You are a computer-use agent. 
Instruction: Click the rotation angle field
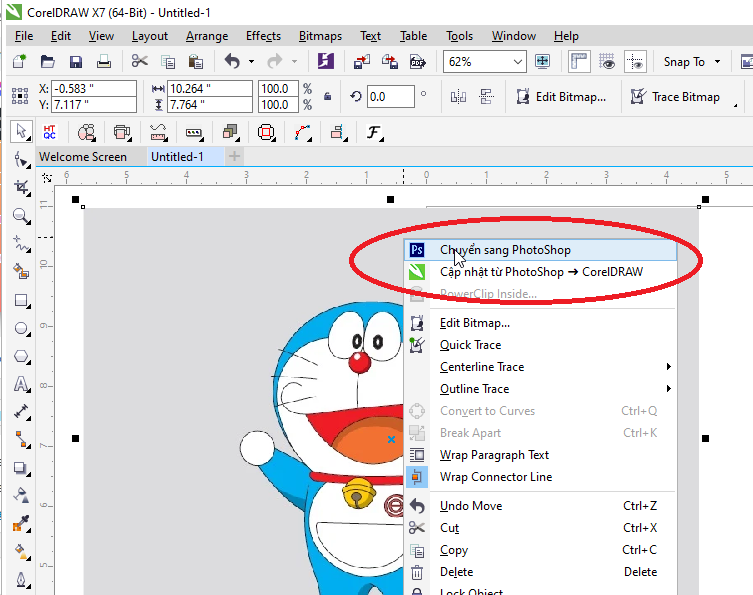pos(390,97)
